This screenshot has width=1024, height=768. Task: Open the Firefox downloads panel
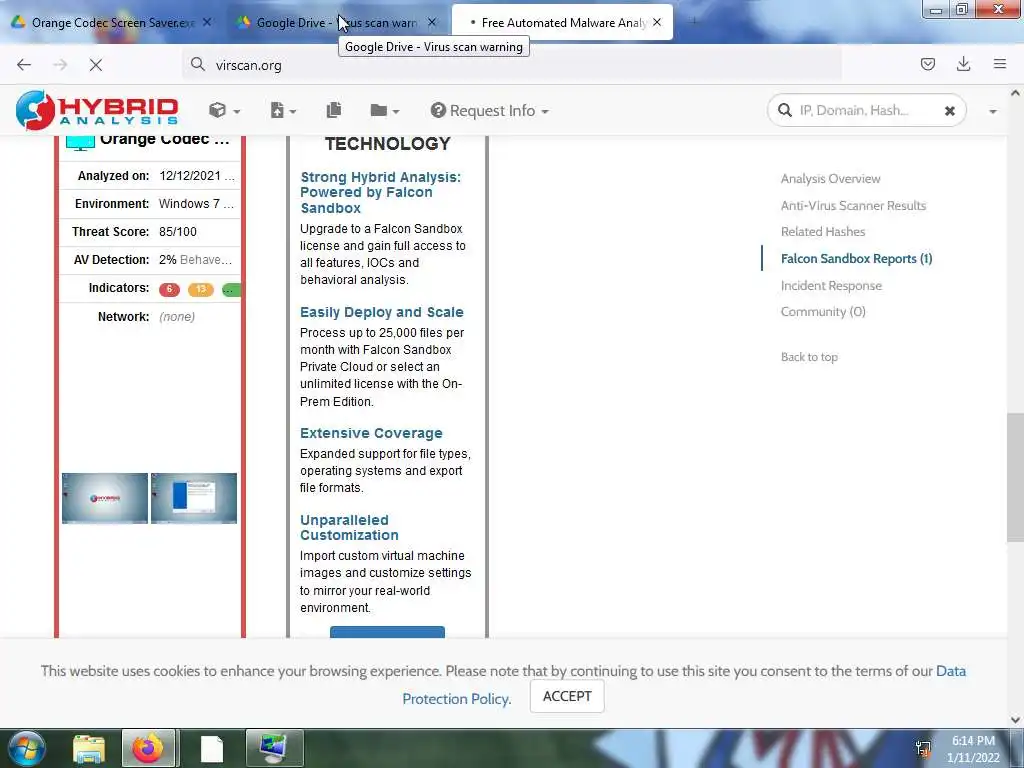click(x=963, y=64)
